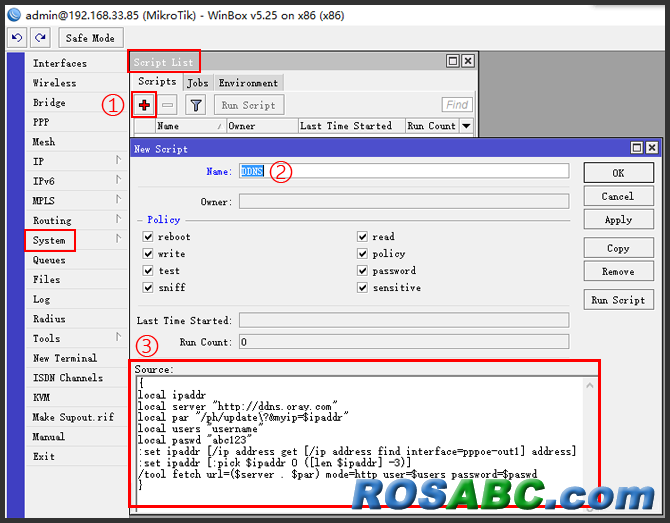Screen dimensions: 670x523
Task: Open ISDN Channels in the sidebar
Action: point(76,378)
